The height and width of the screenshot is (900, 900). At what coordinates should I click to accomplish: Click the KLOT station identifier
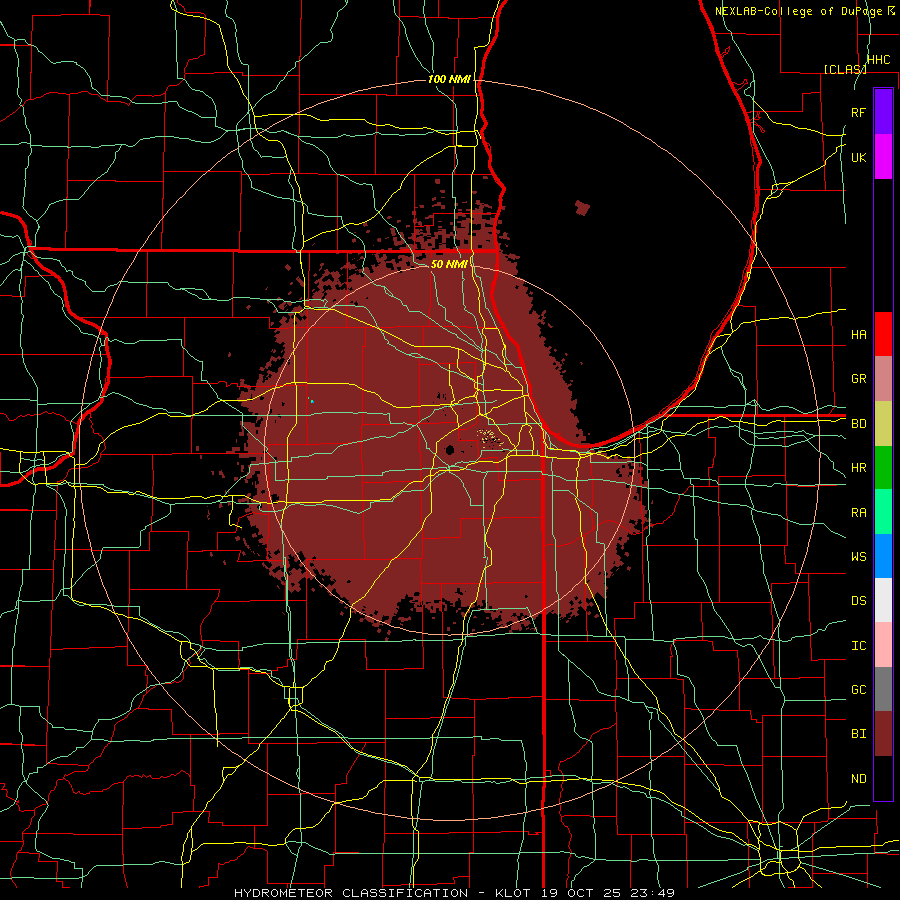pyautogui.click(x=513, y=893)
